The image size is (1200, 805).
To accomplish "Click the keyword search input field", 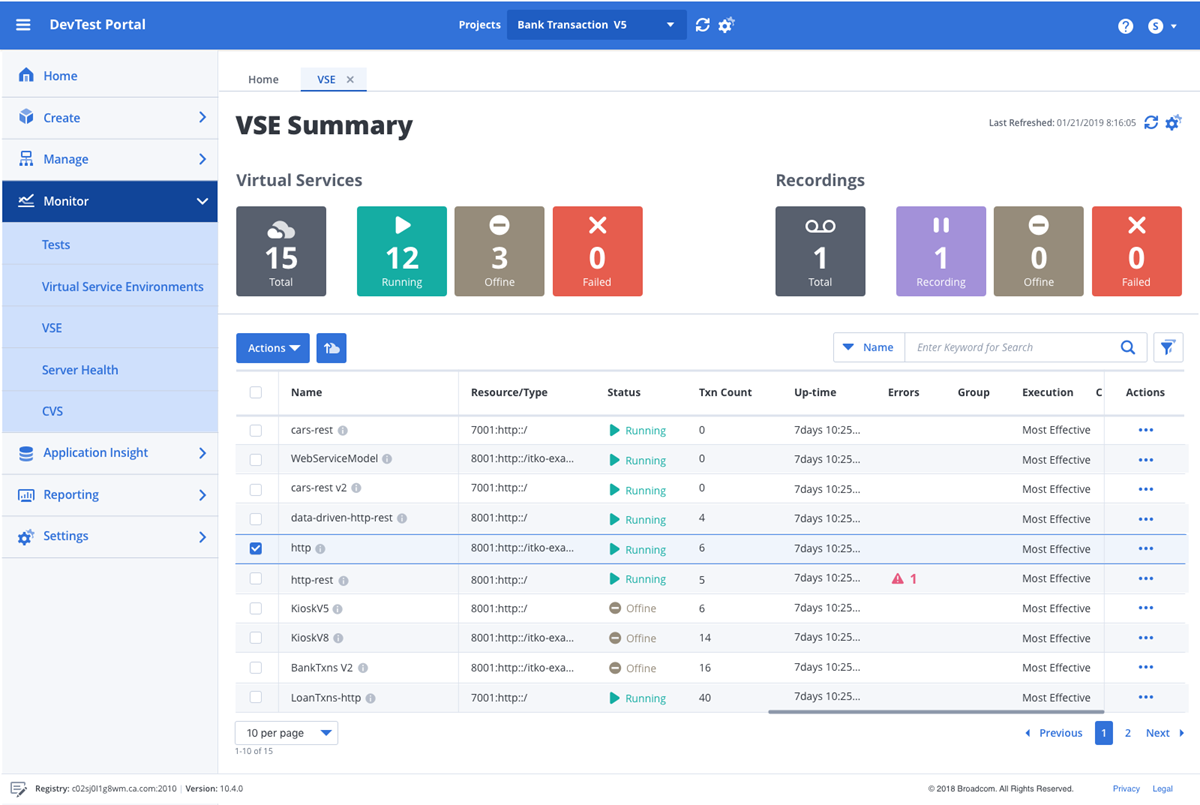I will coord(1011,347).
